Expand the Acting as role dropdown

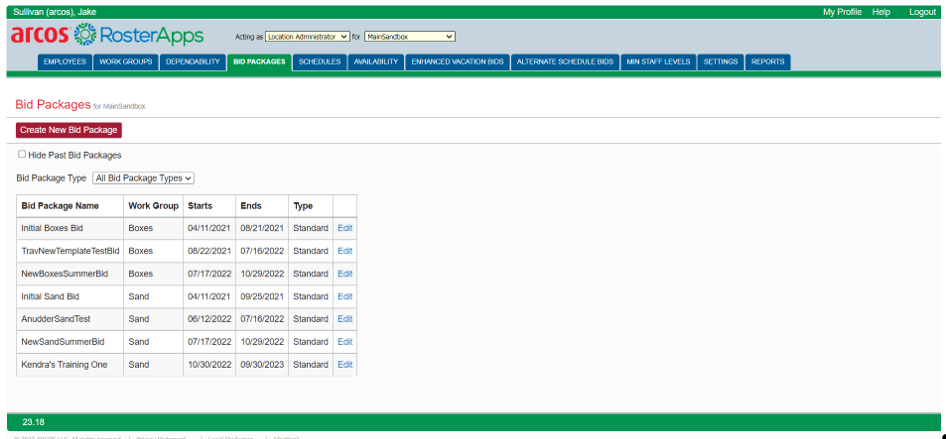(307, 37)
